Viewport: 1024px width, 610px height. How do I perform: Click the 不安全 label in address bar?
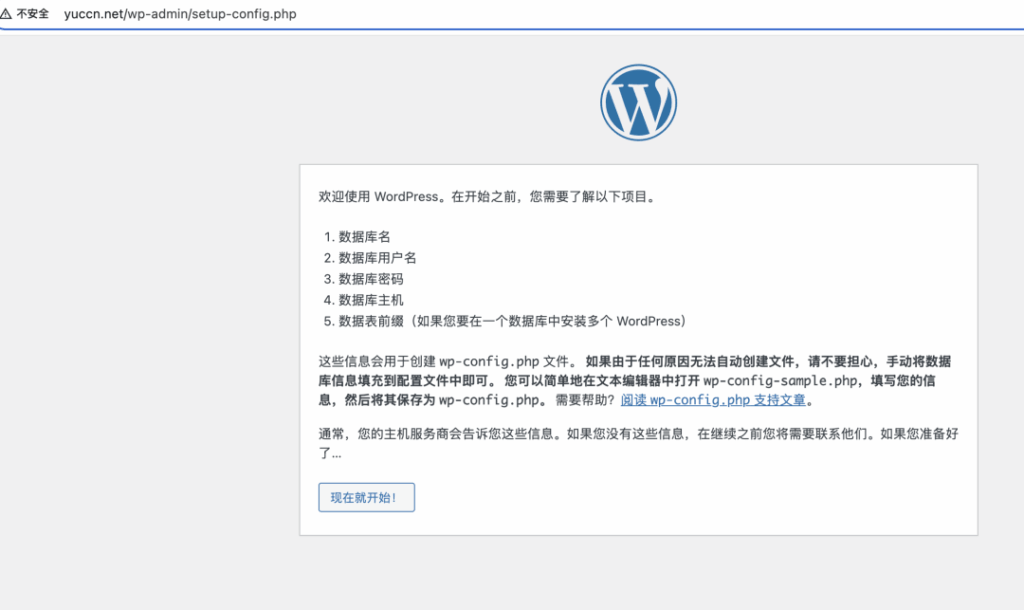[33, 14]
